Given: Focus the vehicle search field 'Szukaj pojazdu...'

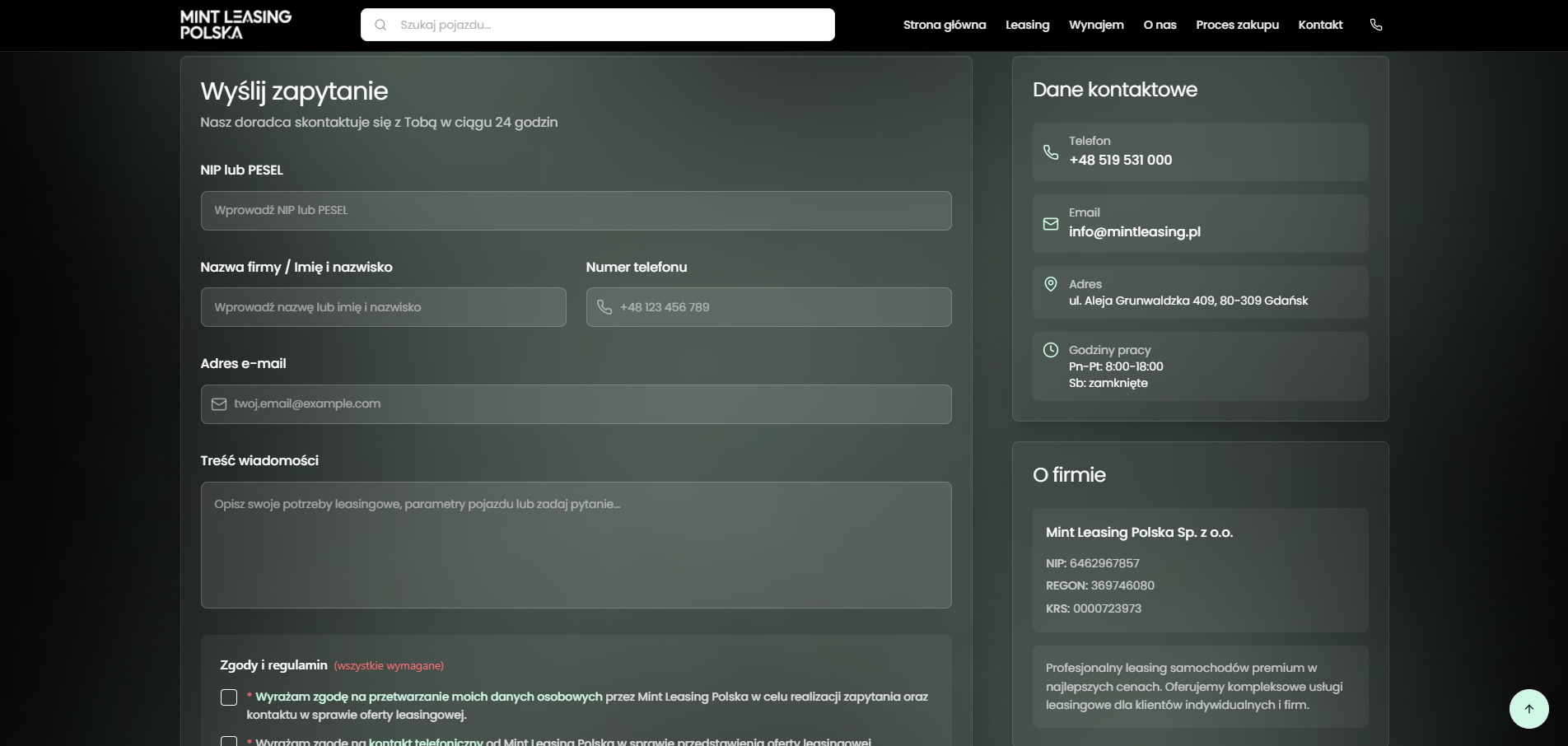Looking at the screenshot, I should coord(598,25).
